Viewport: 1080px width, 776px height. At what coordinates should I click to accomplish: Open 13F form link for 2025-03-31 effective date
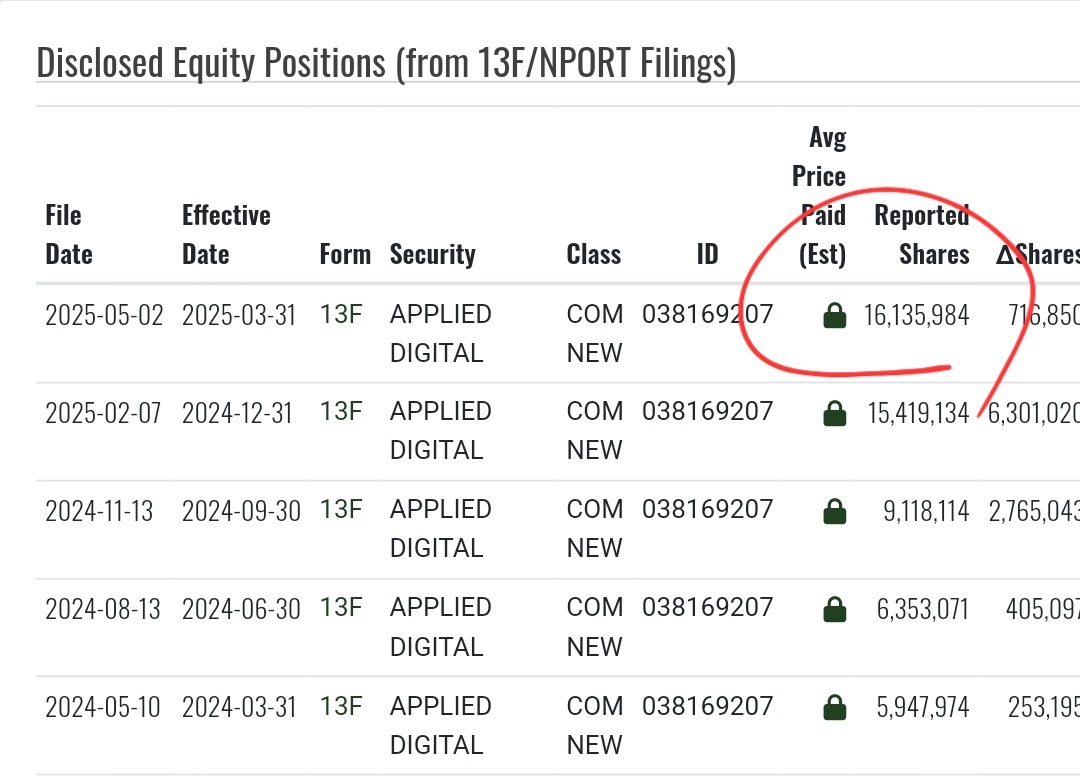341,315
